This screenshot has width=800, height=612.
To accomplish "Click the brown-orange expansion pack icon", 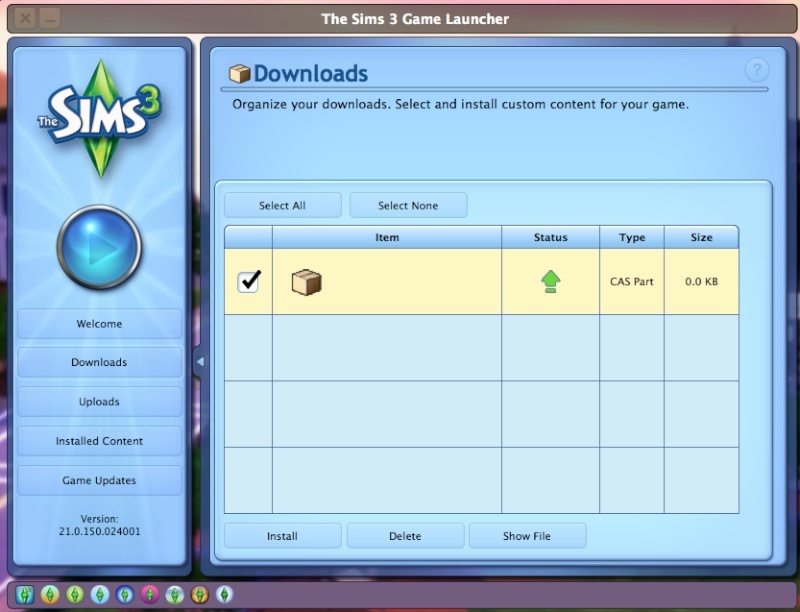I will point(199,594).
